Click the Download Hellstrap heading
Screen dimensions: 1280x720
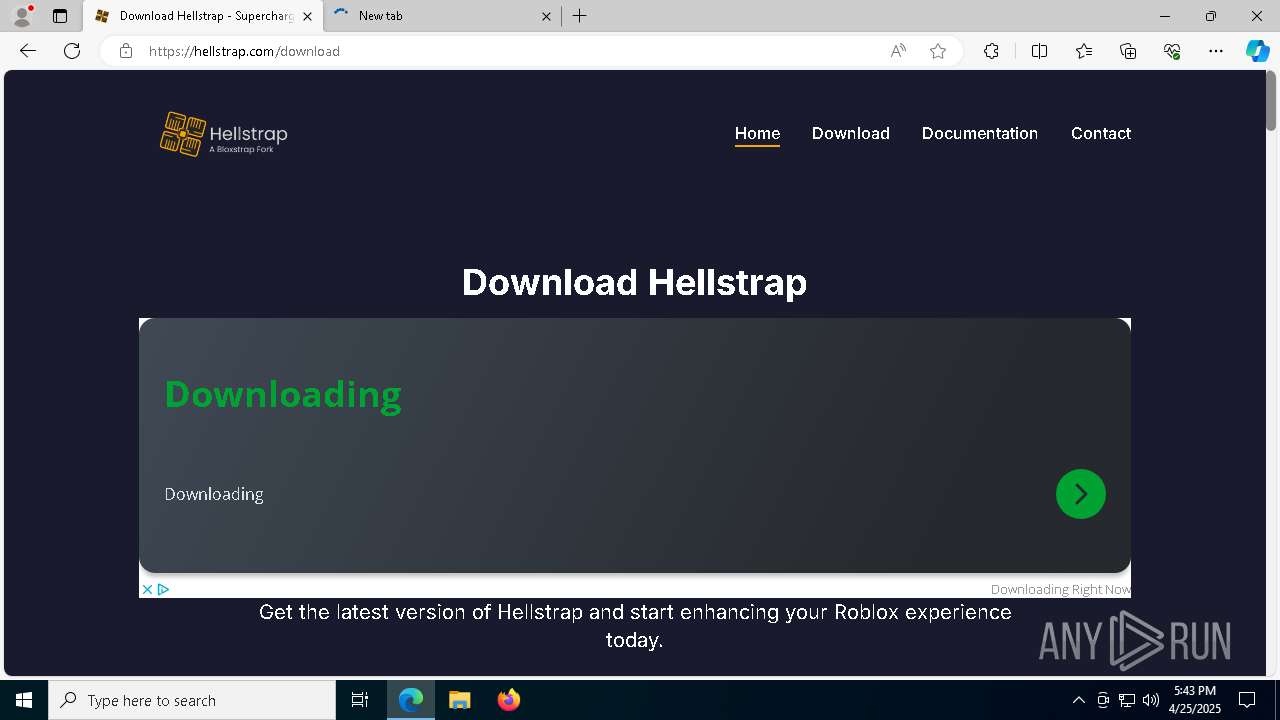(x=634, y=282)
